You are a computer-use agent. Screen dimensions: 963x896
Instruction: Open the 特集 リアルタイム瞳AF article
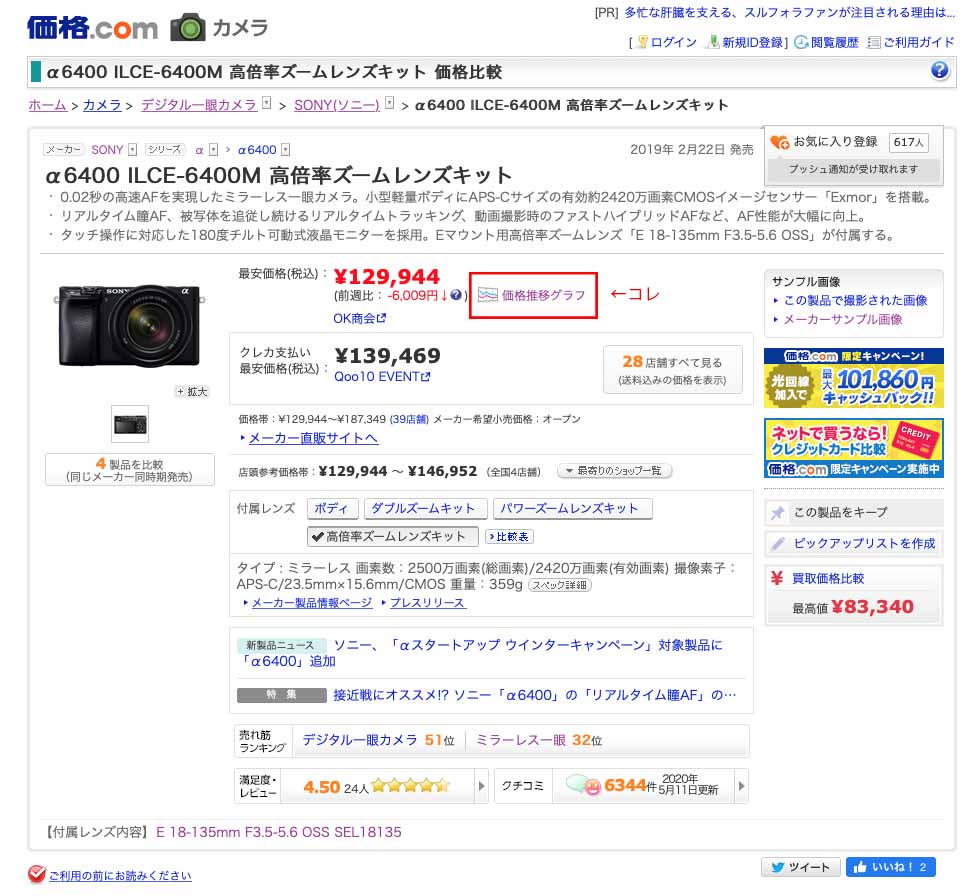(534, 695)
